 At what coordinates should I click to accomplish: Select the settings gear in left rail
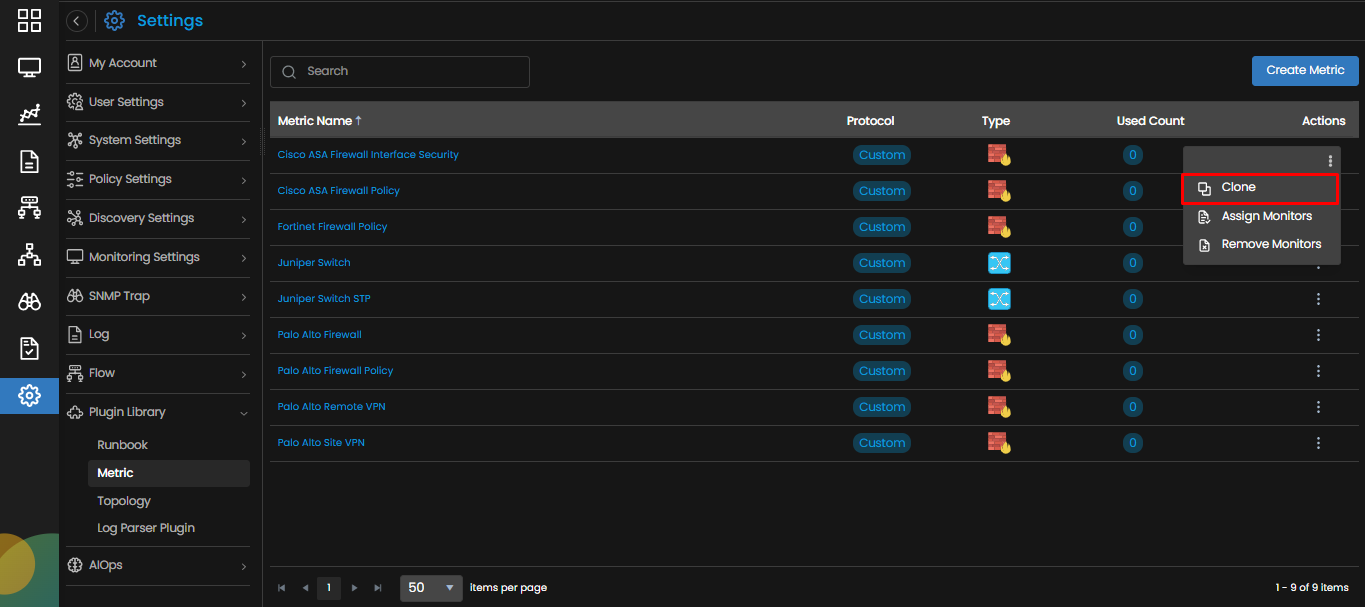(x=29, y=396)
